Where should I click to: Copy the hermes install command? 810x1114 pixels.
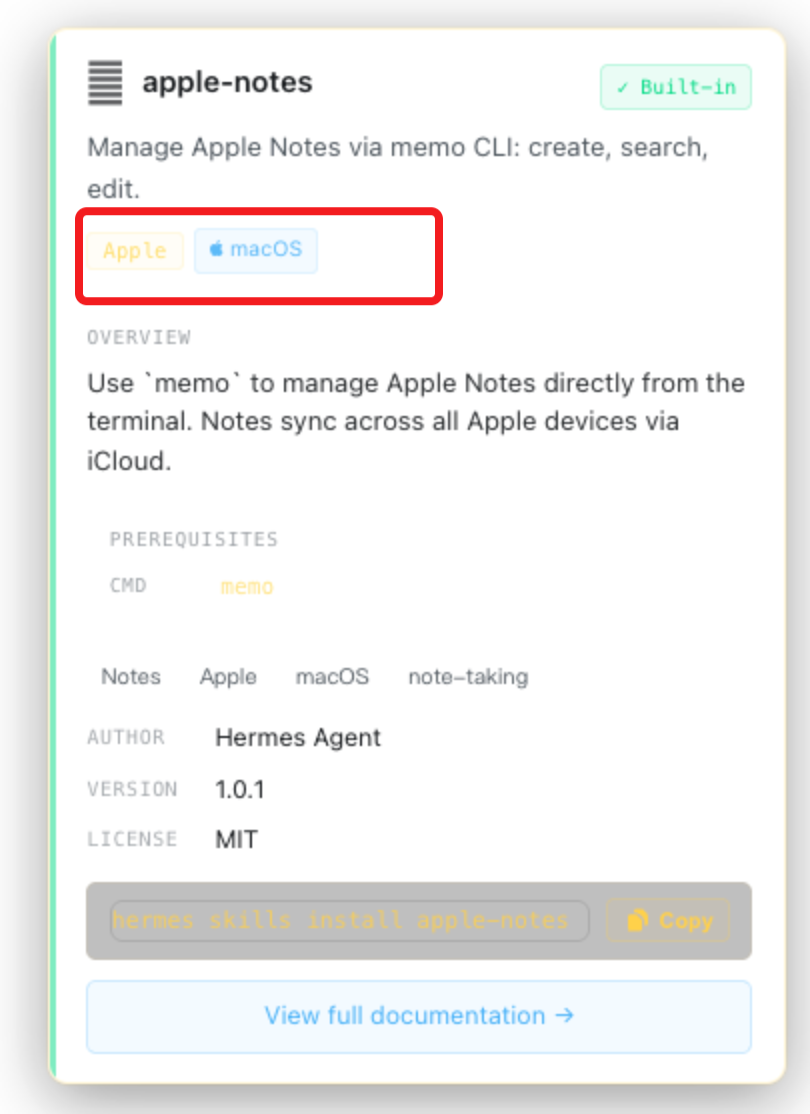668,920
